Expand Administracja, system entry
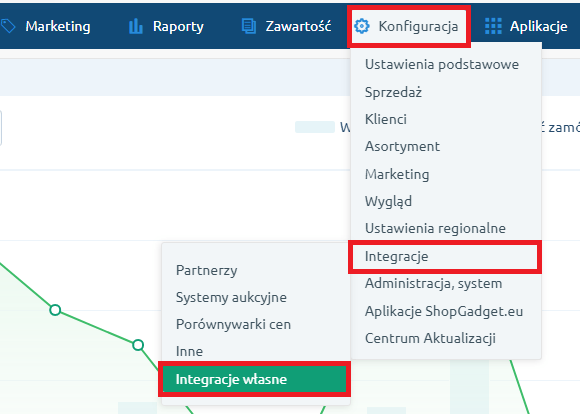The image size is (580, 414). (x=433, y=284)
